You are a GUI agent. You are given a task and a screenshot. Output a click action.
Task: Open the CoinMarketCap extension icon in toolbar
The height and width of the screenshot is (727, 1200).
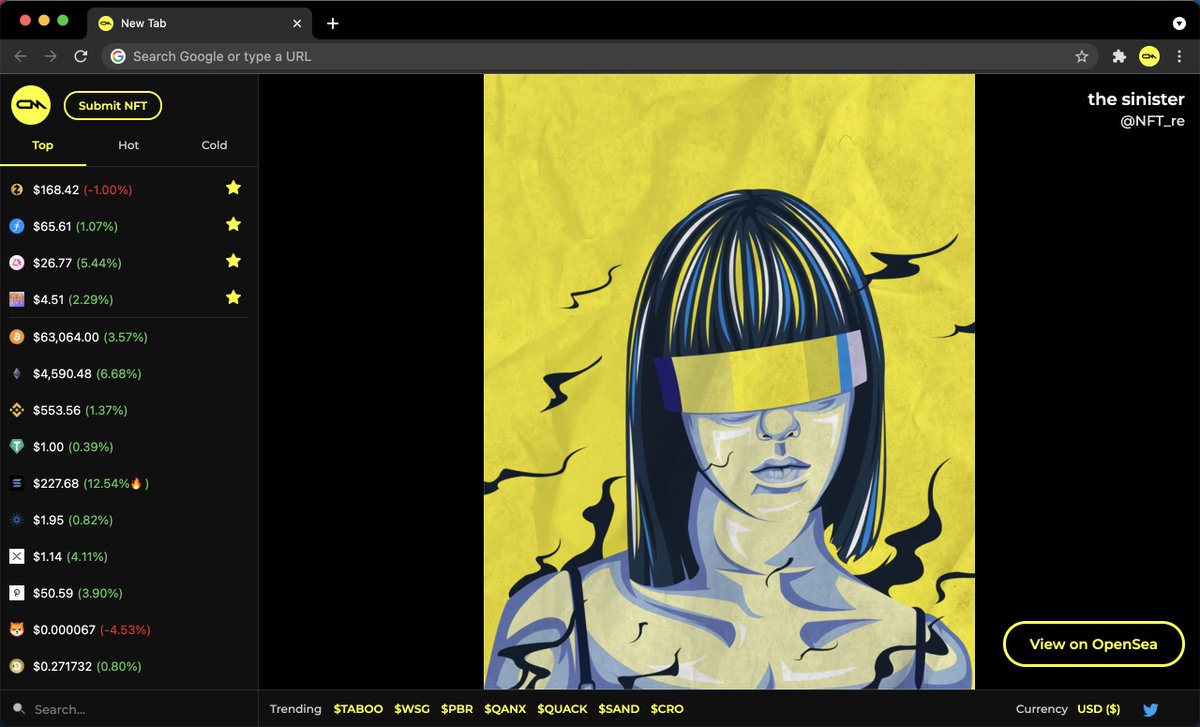(x=1149, y=56)
